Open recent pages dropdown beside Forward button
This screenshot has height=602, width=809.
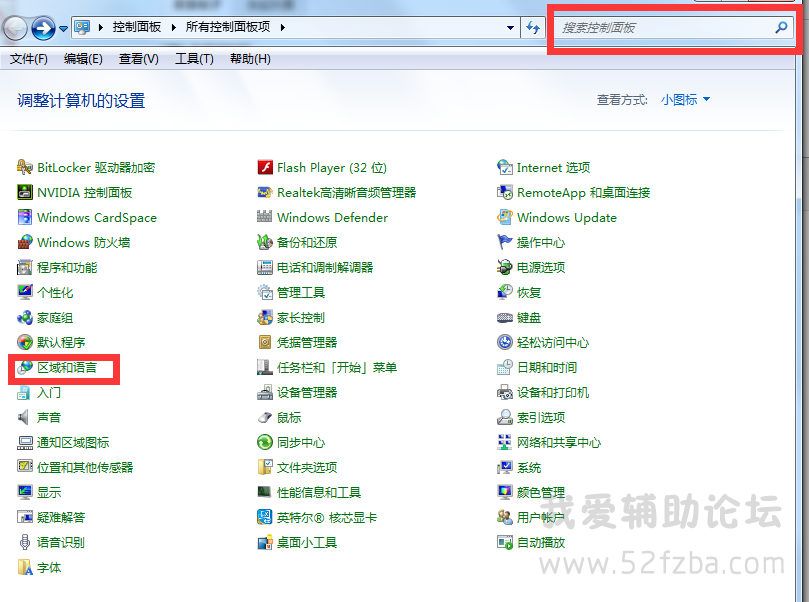point(63,29)
